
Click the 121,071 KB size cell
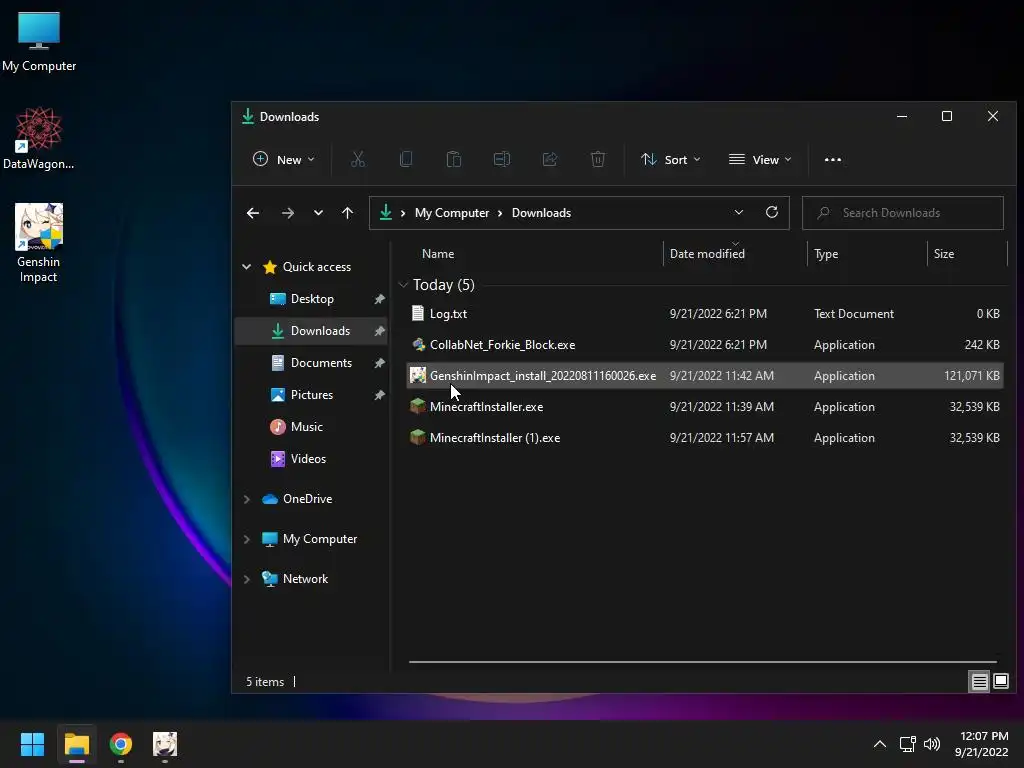[972, 376]
